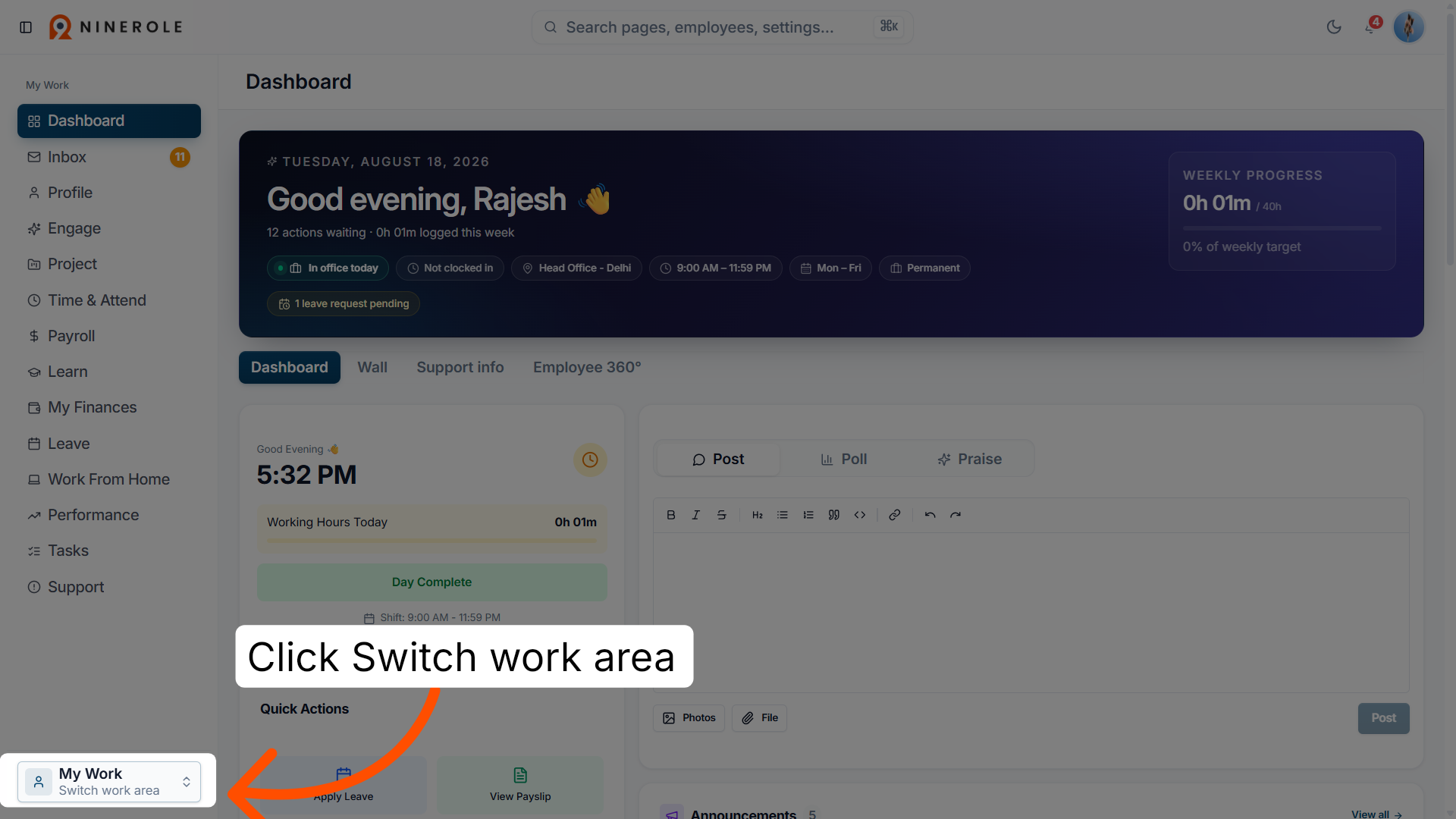Go to Payroll in sidebar
The image size is (1456, 819).
pyautogui.click(x=109, y=336)
